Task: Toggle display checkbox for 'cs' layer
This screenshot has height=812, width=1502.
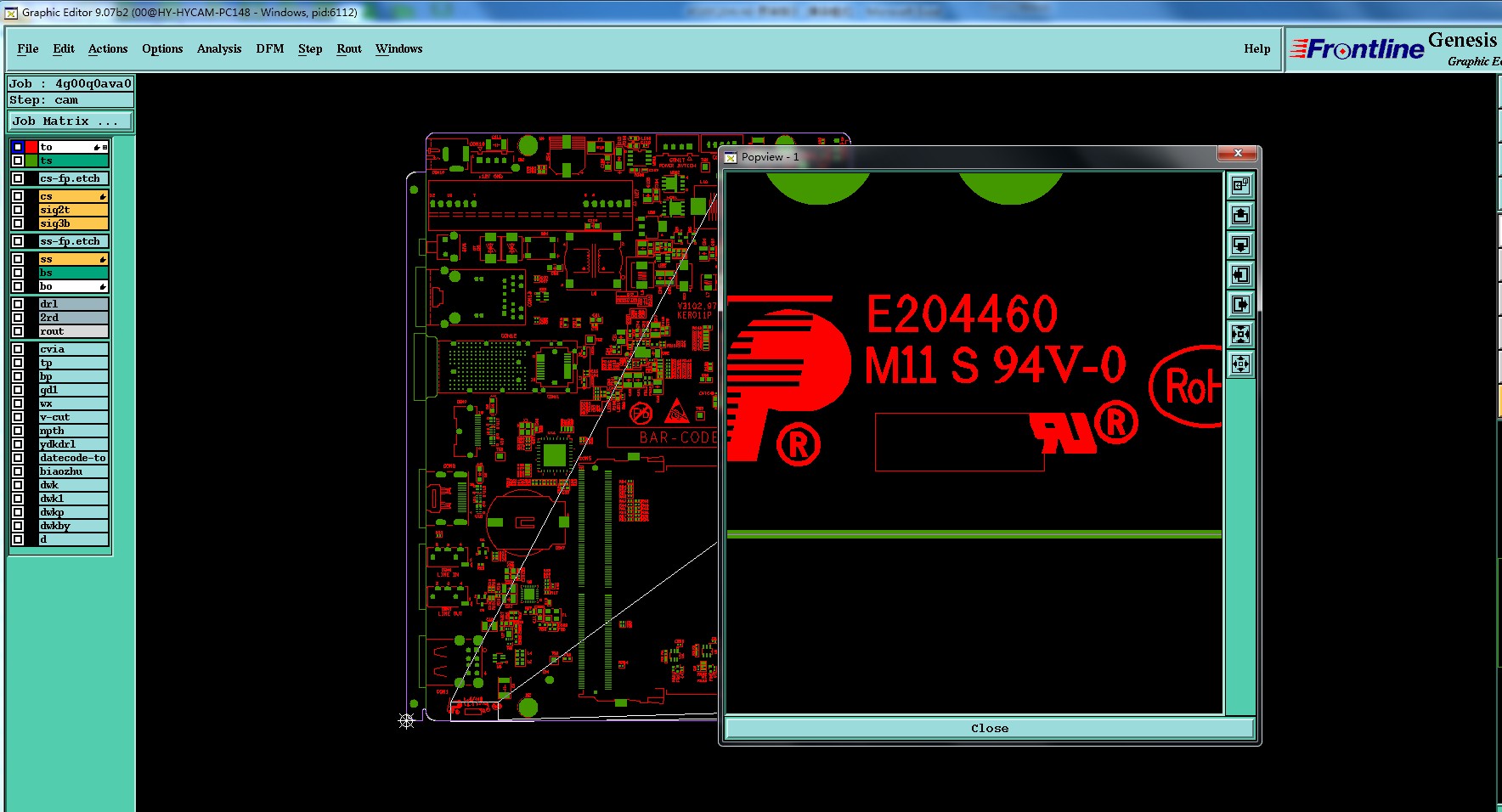Action: coord(18,196)
